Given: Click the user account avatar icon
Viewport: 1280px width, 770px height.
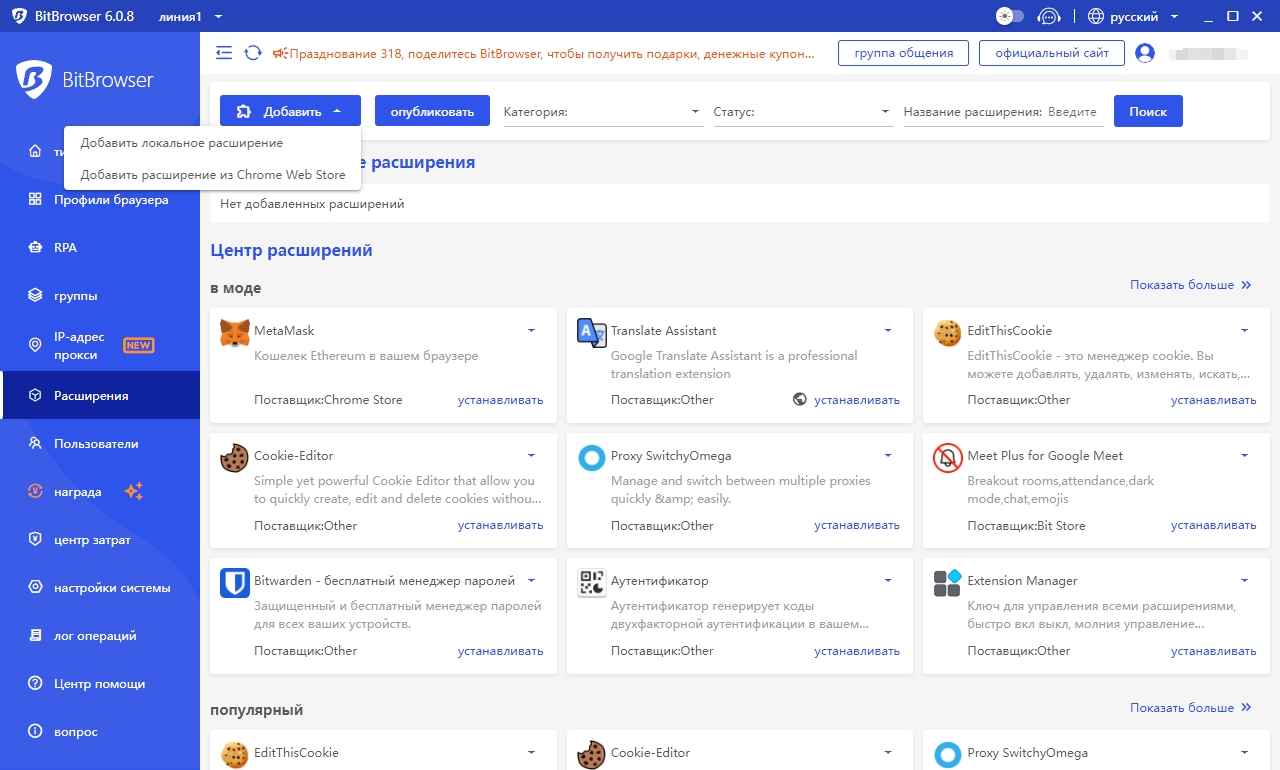Looking at the screenshot, I should click(x=1145, y=53).
